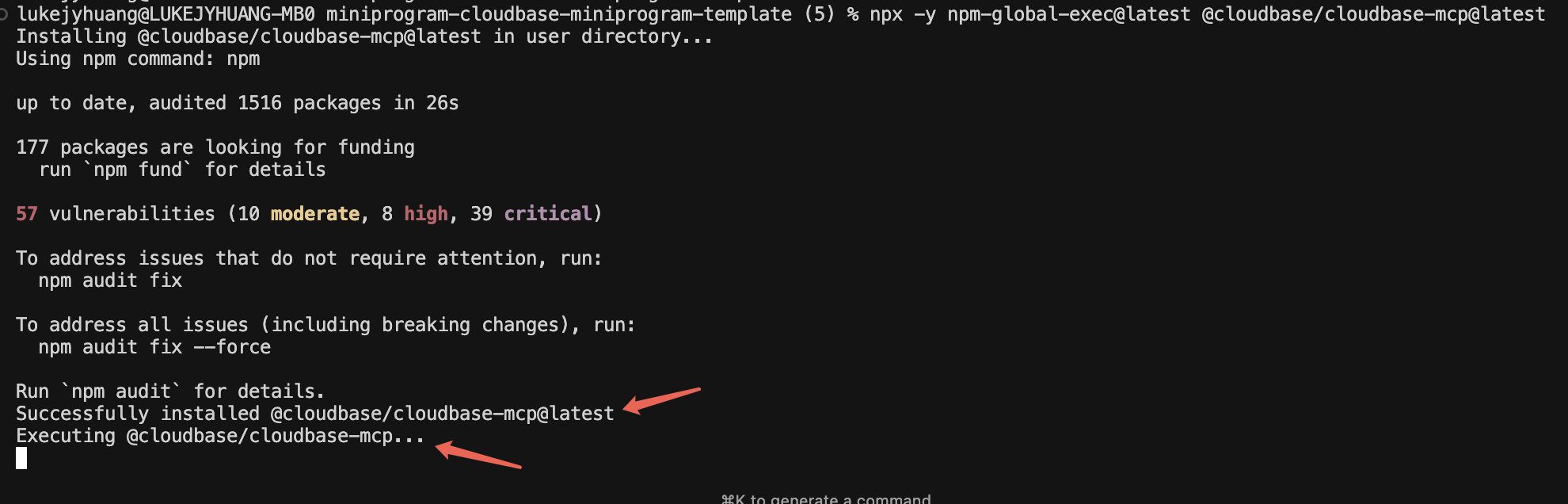Click the '177 packages are looking for funding' line
This screenshot has height=504, width=1568.
tap(215, 147)
